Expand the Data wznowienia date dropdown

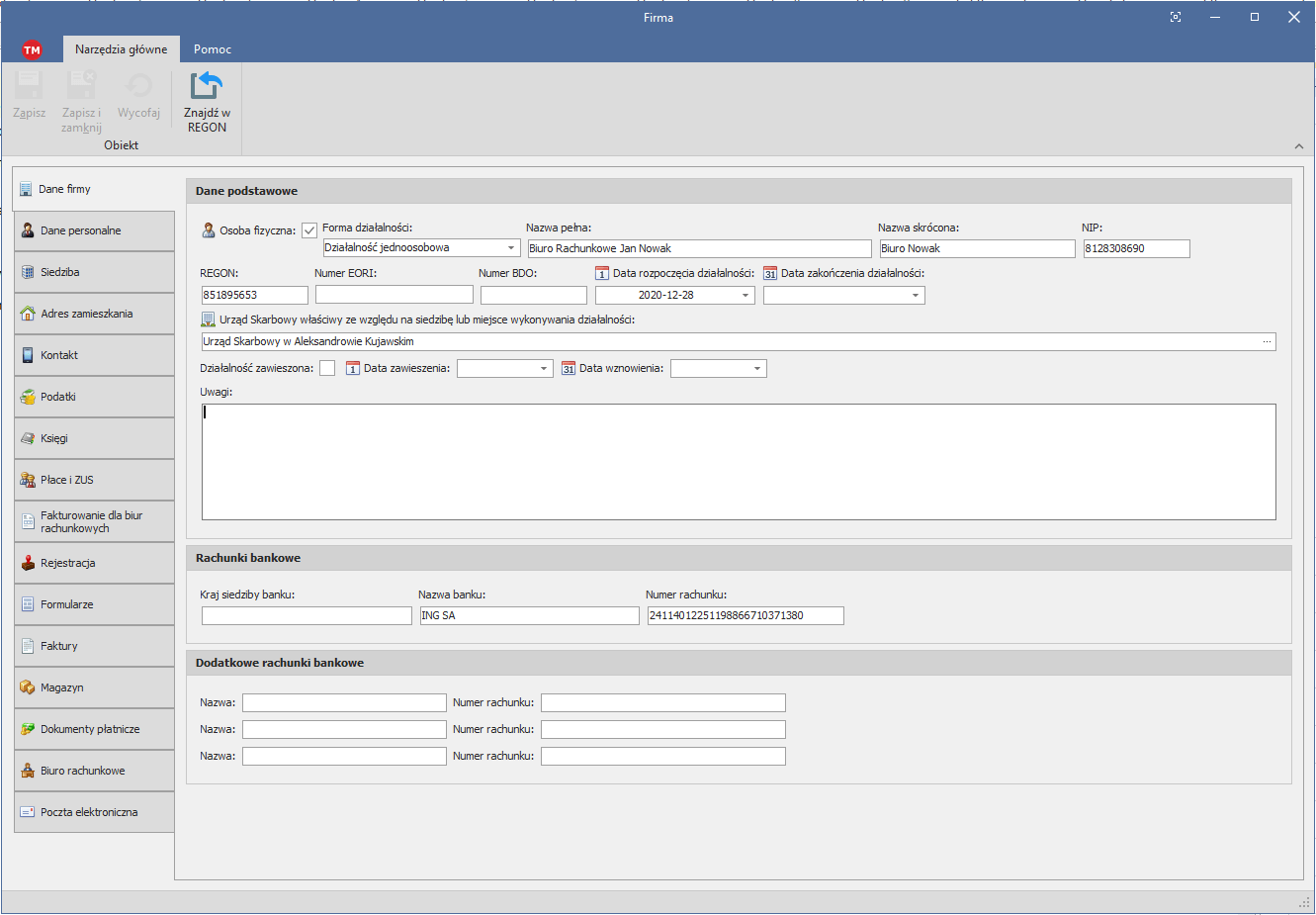coord(757,369)
